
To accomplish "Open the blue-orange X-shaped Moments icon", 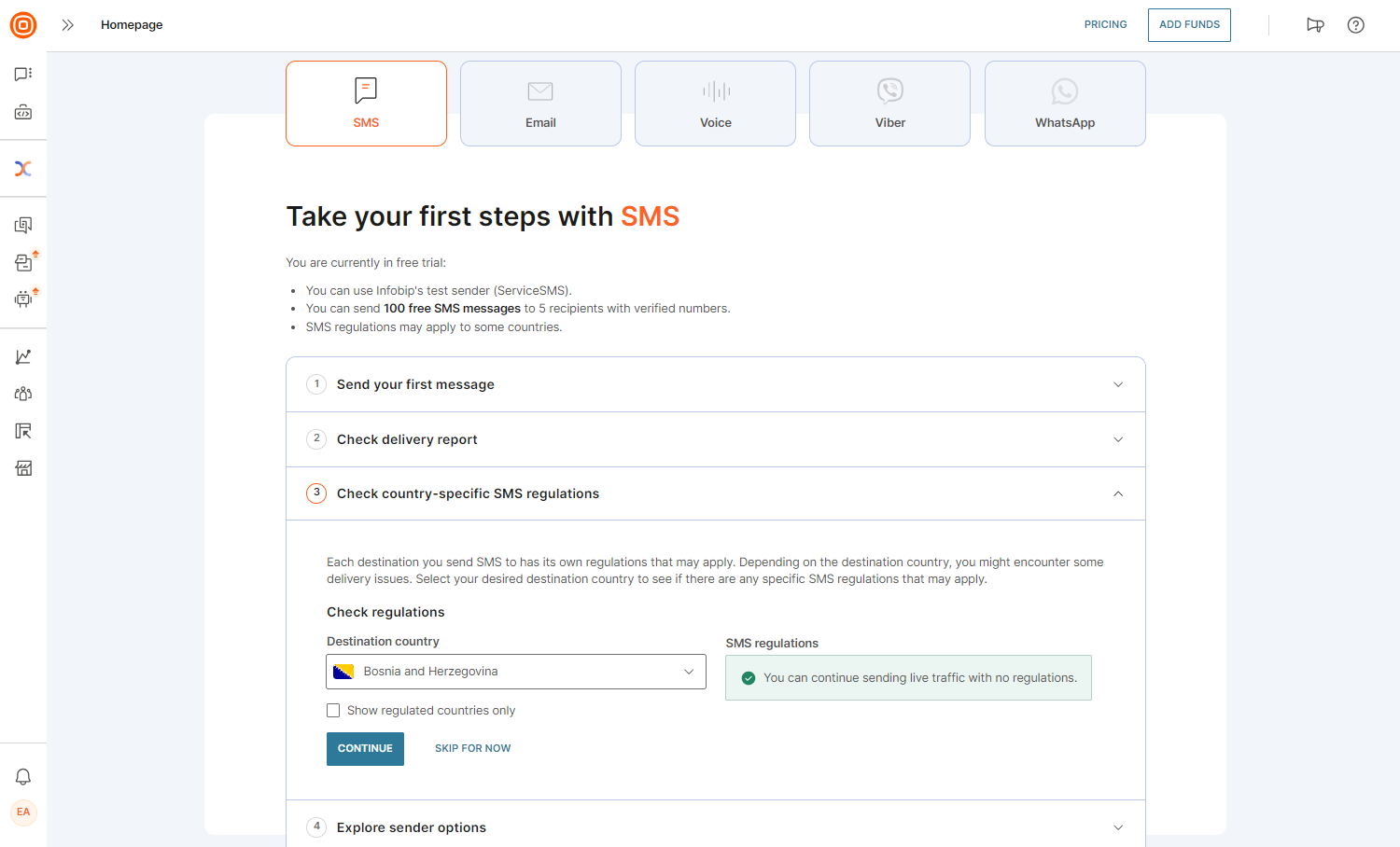I will [x=23, y=169].
